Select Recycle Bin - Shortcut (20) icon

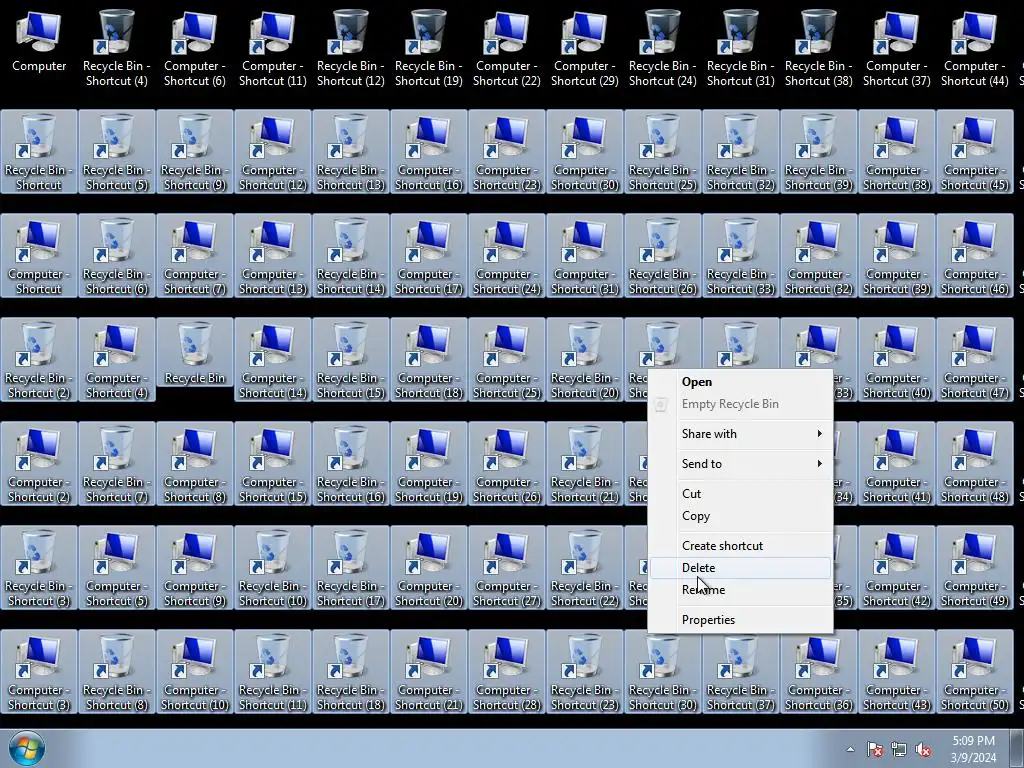pos(584,359)
